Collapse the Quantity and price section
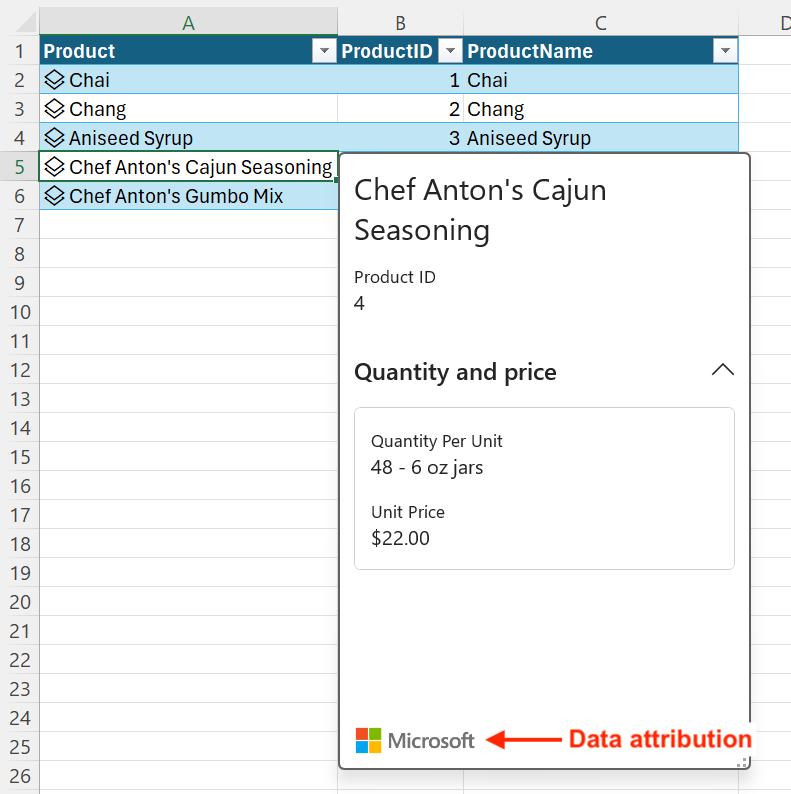 [x=723, y=370]
